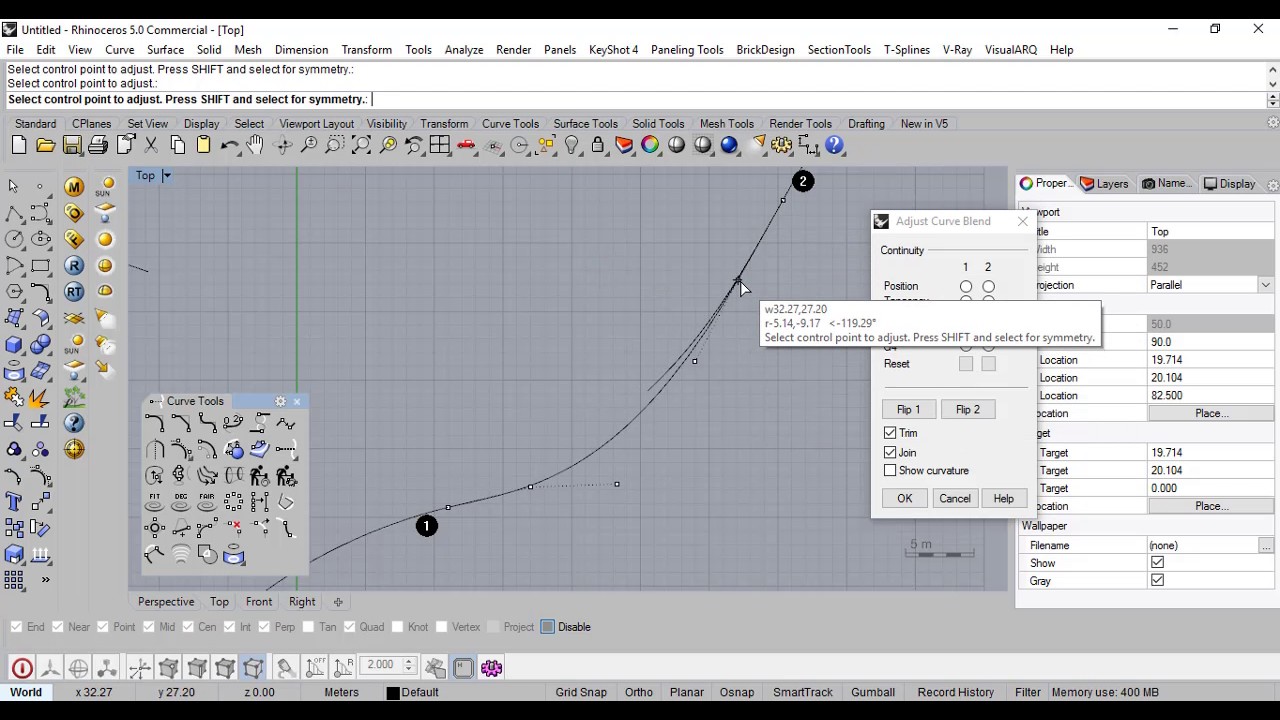Click the Default layer black swatch
Viewport: 1280px width, 720px height.
pos(393,693)
